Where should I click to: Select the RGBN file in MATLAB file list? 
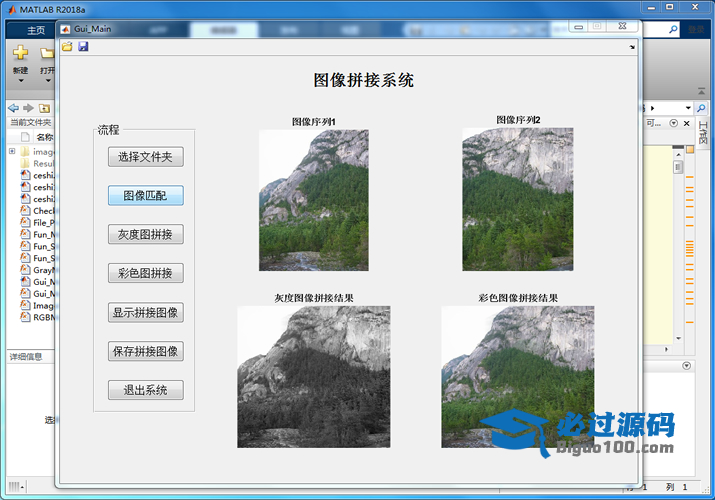tap(38, 317)
